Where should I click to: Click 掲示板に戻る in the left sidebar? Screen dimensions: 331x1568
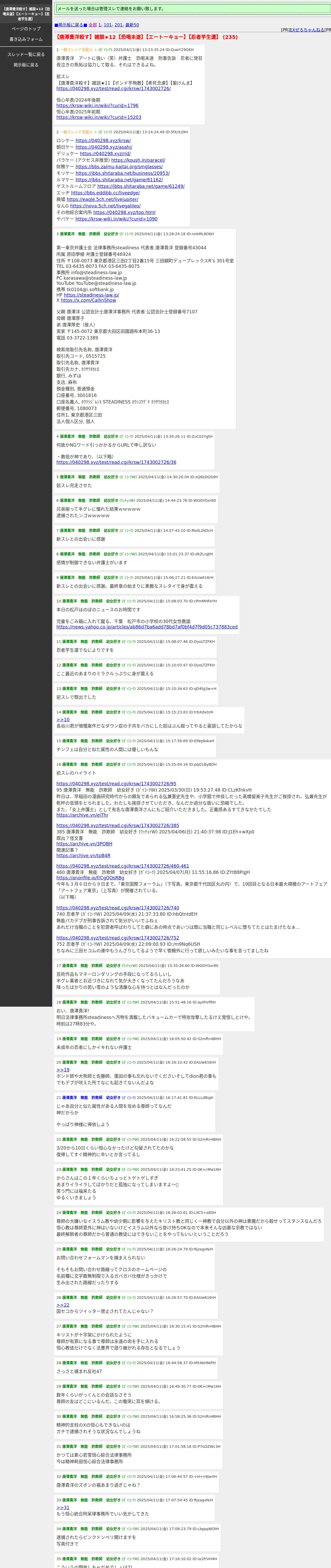(x=26, y=65)
